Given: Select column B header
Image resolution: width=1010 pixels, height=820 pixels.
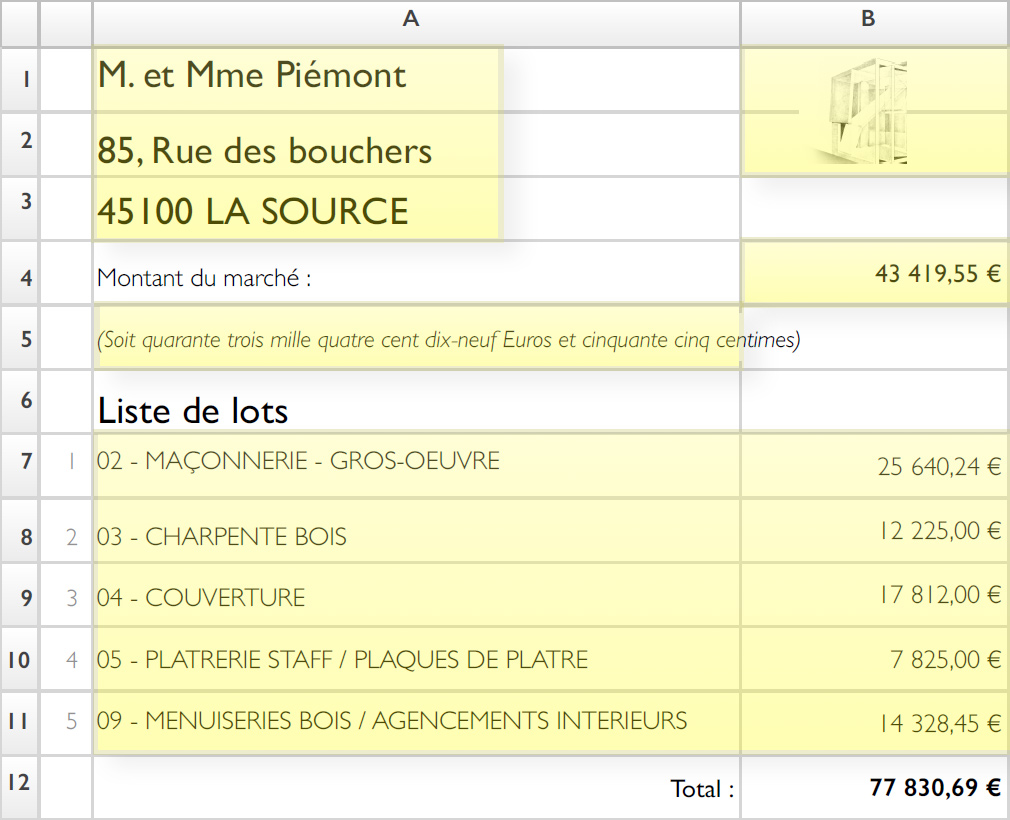Looking at the screenshot, I should tap(868, 18).
